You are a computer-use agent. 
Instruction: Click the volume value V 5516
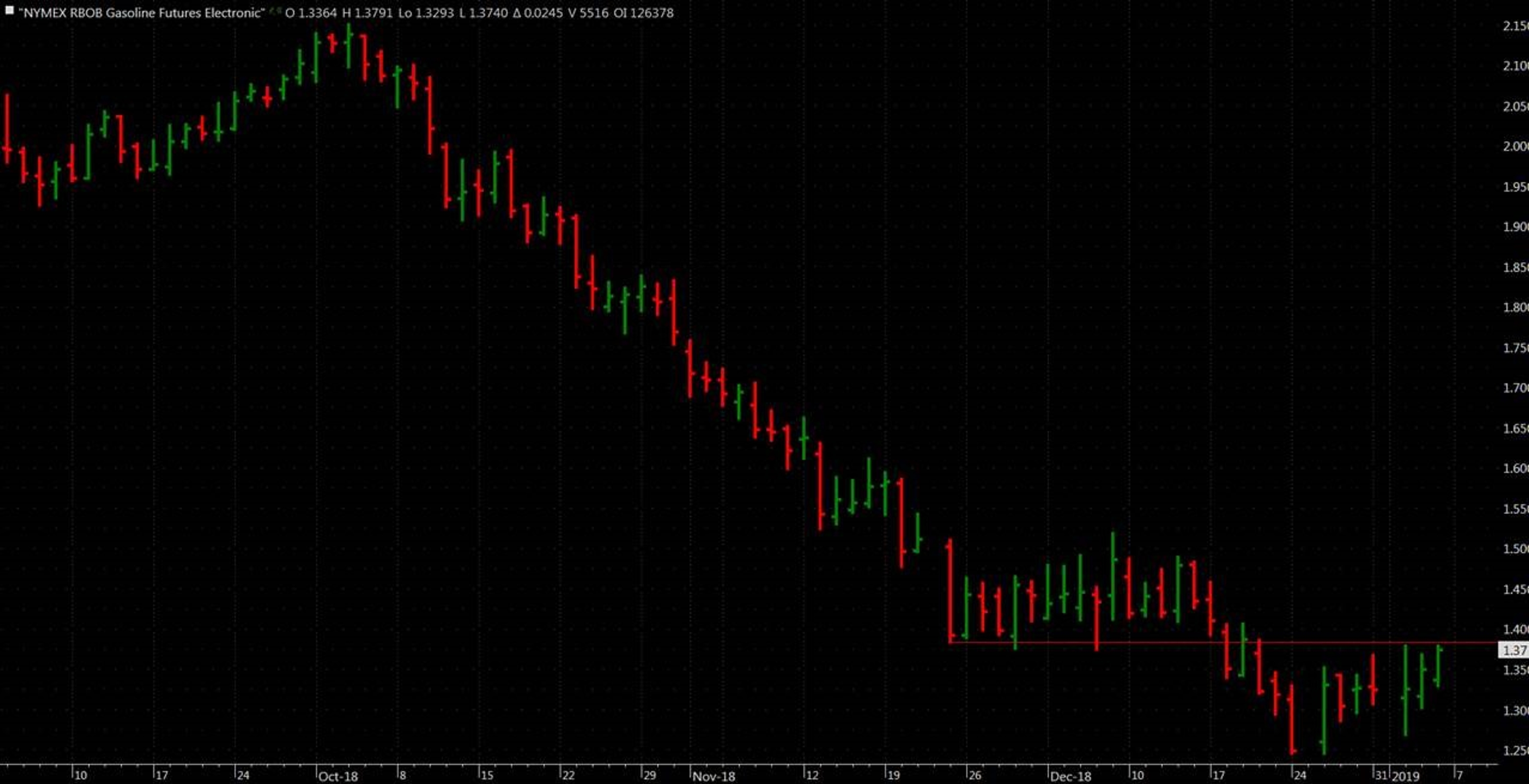point(588,12)
